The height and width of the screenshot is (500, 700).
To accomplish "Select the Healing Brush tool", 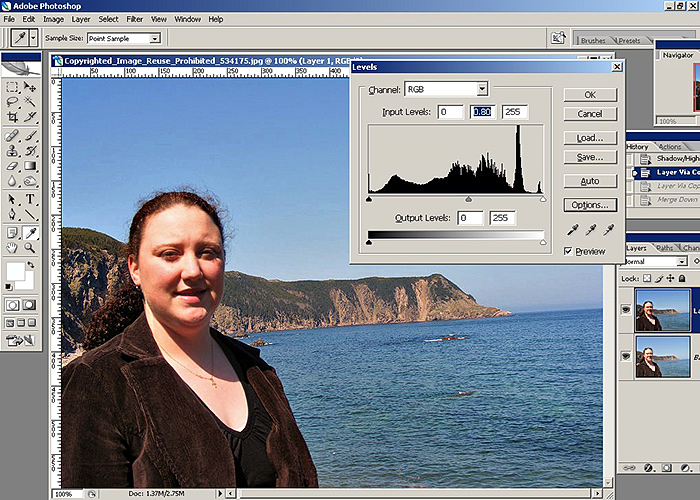I will [12, 135].
